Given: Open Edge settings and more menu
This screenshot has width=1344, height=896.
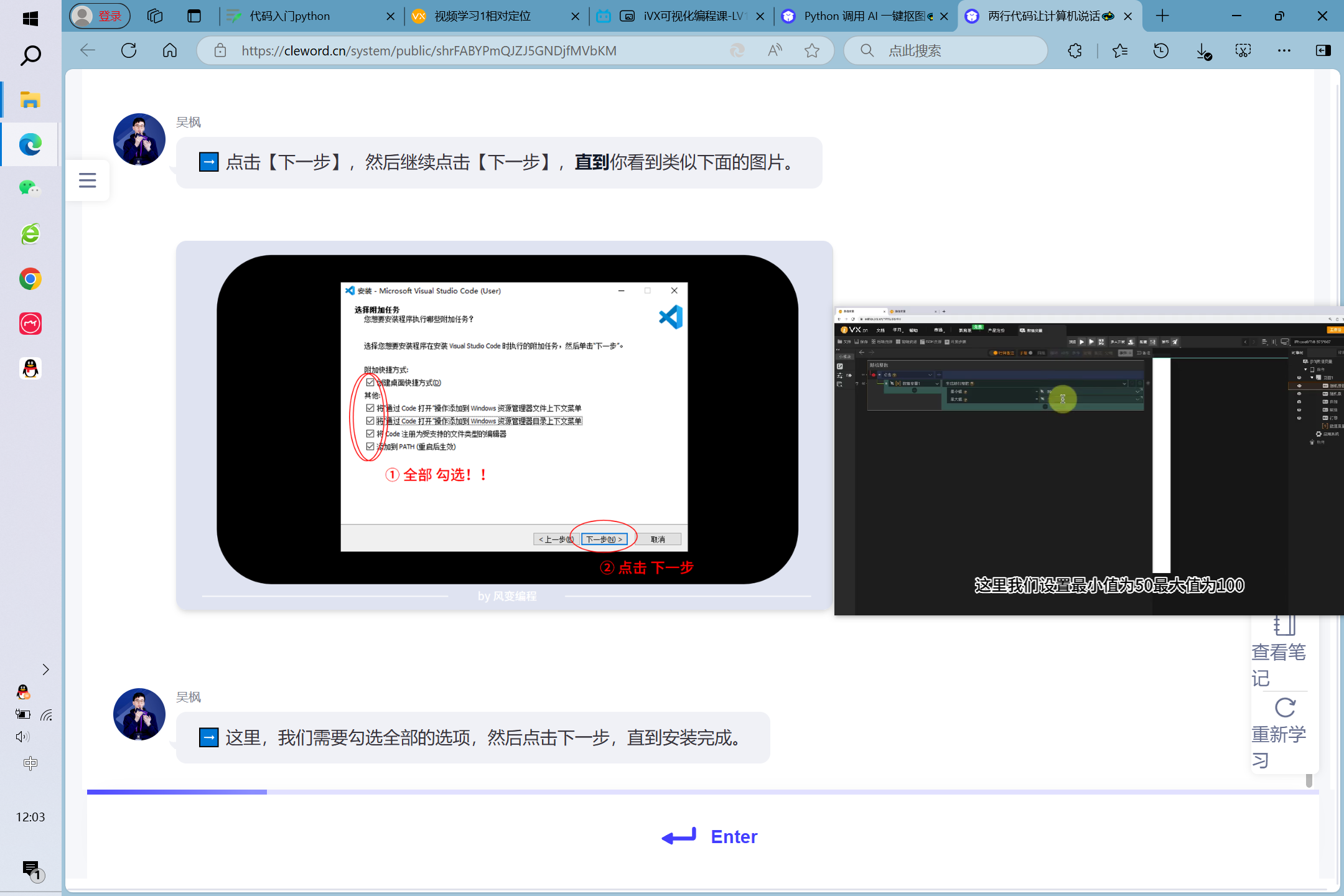Looking at the screenshot, I should point(1284,50).
